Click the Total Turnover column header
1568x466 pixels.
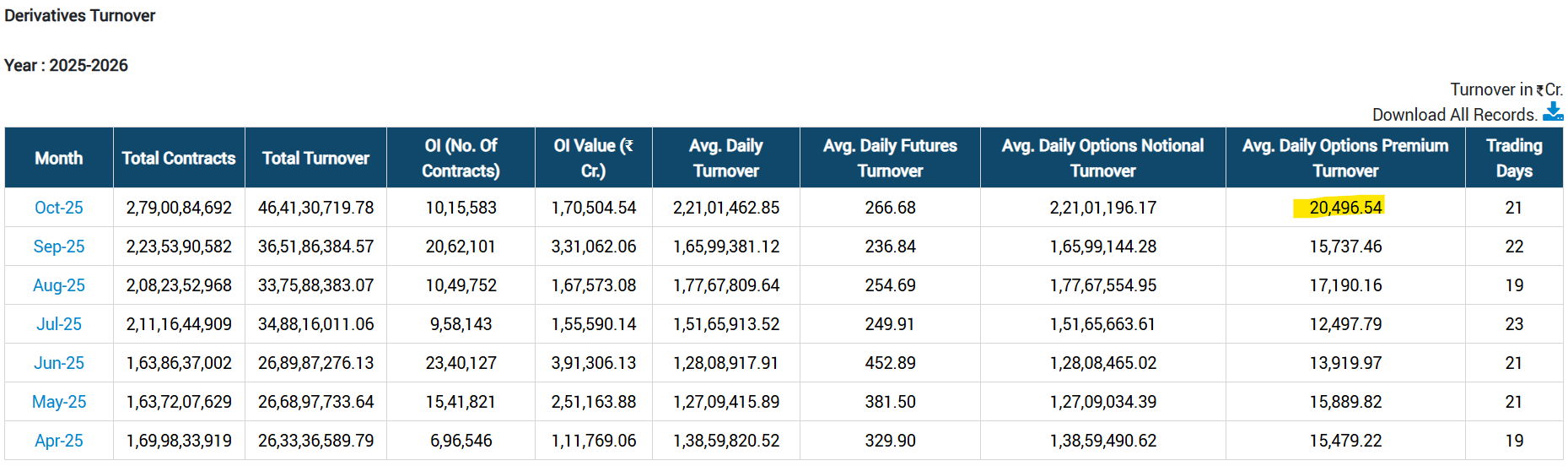click(x=315, y=158)
